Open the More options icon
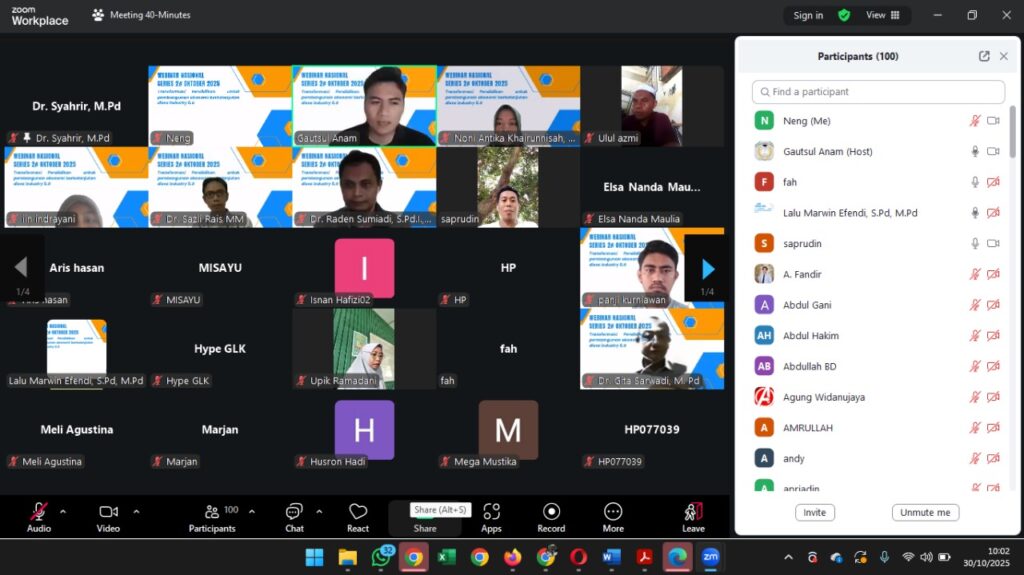 click(x=613, y=515)
